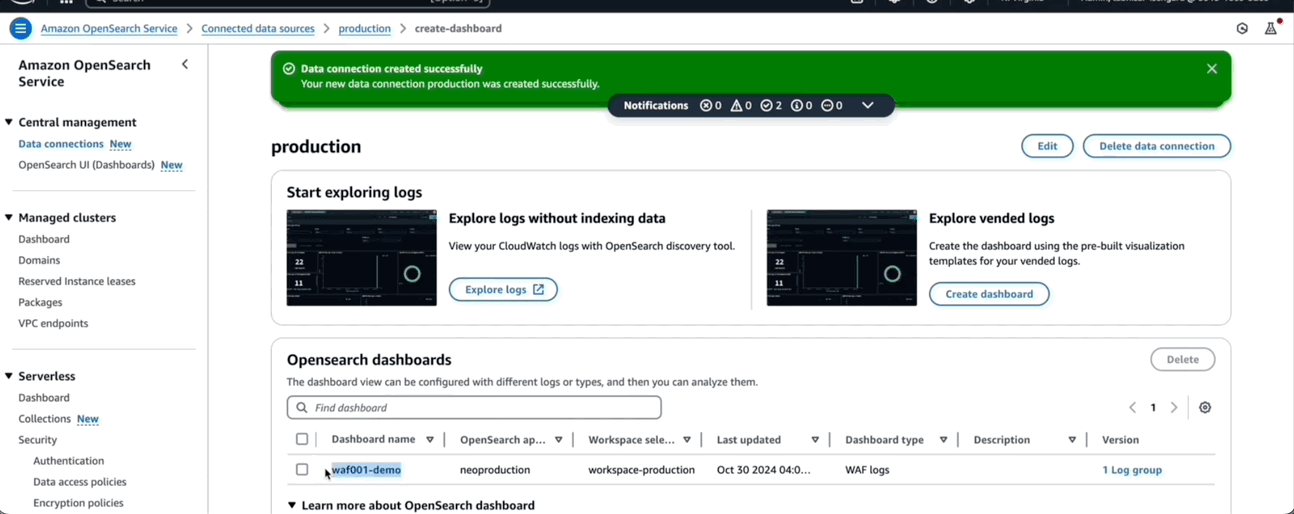Click the Explore logs without indexing thumbnail
This screenshot has width=1294, height=514.
pyautogui.click(x=362, y=258)
